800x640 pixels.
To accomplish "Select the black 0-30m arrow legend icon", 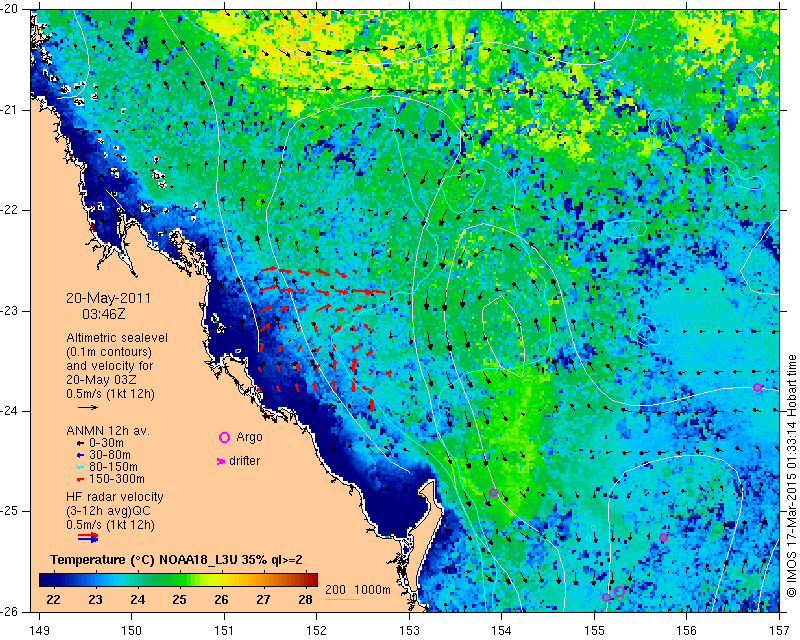I will 80,444.
